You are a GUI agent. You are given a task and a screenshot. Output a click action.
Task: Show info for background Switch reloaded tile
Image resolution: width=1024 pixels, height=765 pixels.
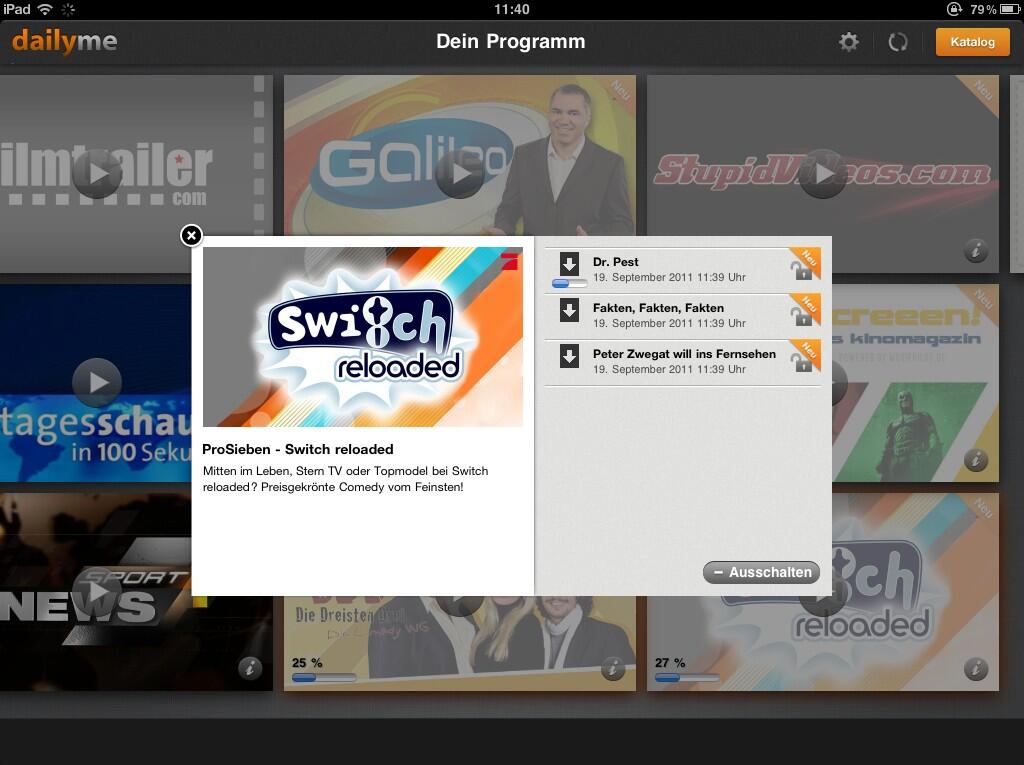[x=976, y=668]
